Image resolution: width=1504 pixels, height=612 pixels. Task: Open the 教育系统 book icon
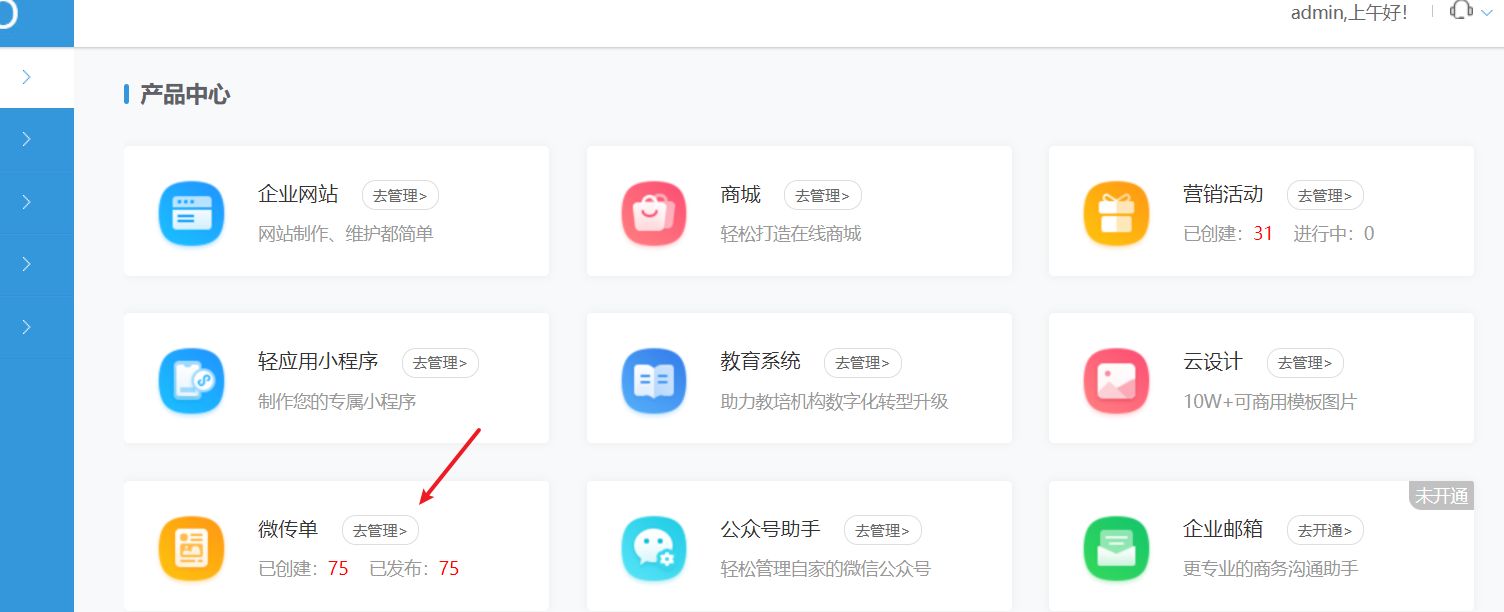(x=654, y=380)
